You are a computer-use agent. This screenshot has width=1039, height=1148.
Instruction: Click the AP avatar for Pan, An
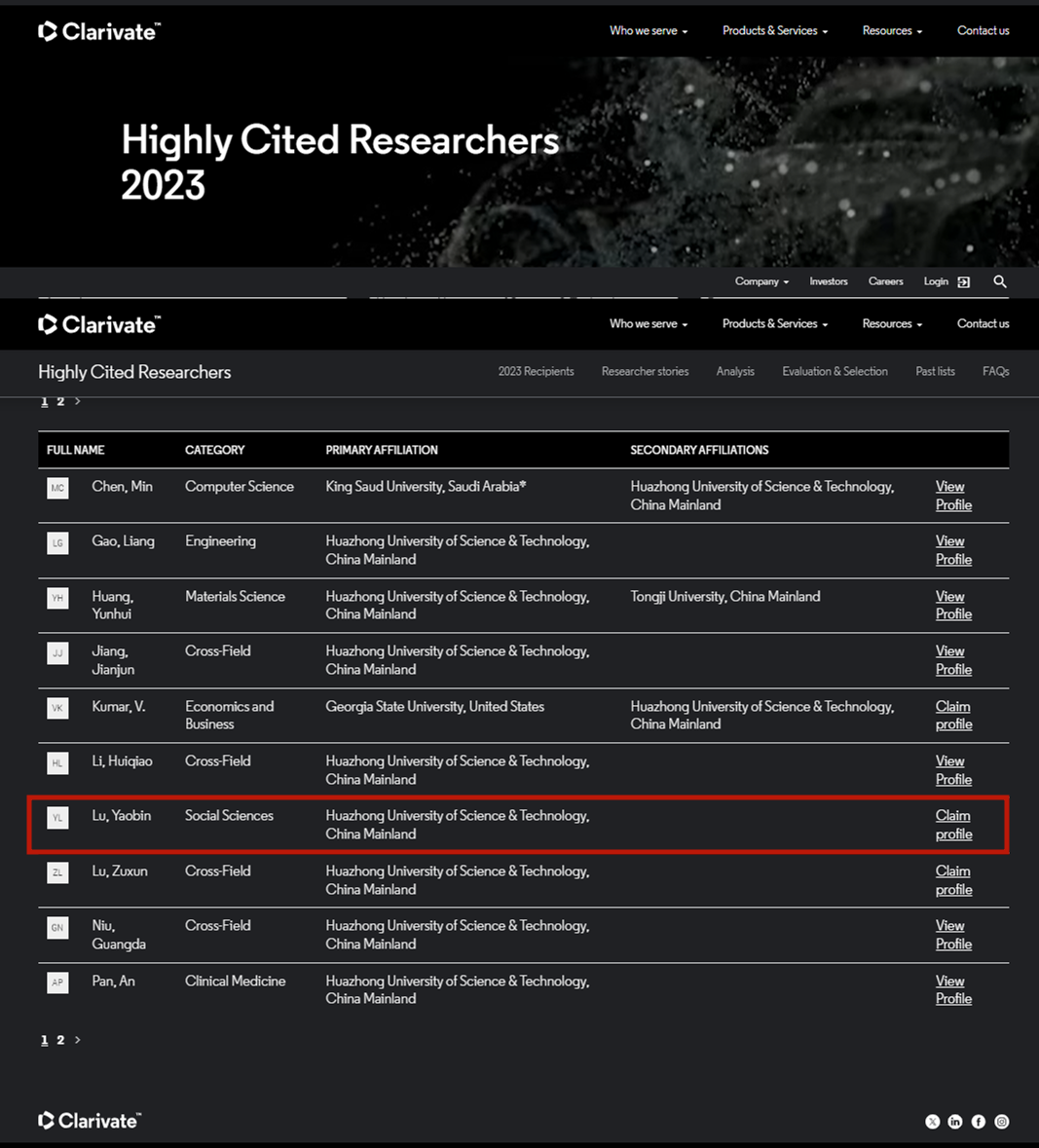57,982
